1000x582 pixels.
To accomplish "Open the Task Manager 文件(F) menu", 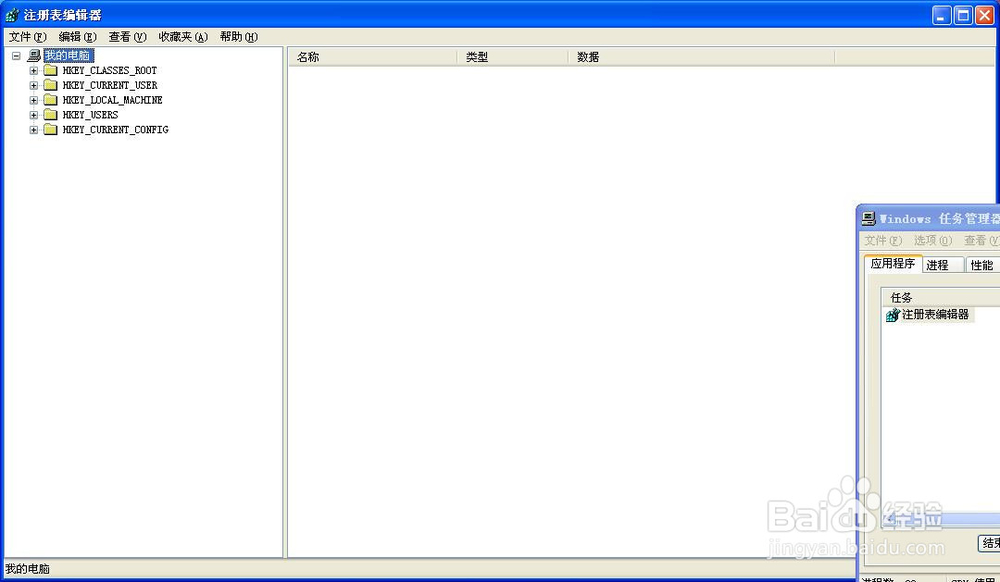I will [x=883, y=240].
